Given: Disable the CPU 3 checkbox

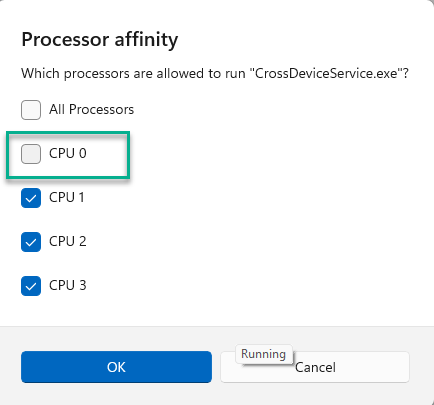Looking at the screenshot, I should tap(54, 286).
